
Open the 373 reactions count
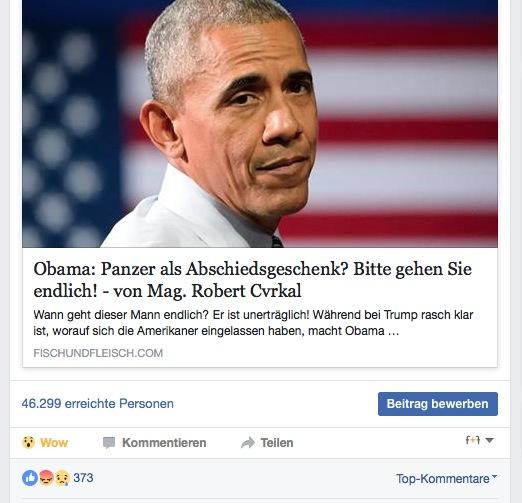[83, 478]
